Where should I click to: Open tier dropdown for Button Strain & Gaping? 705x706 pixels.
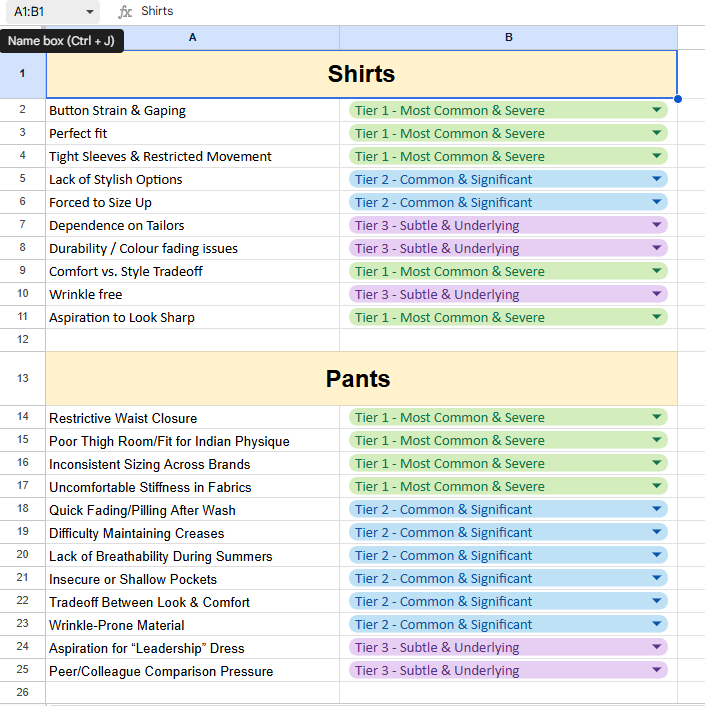(x=657, y=110)
